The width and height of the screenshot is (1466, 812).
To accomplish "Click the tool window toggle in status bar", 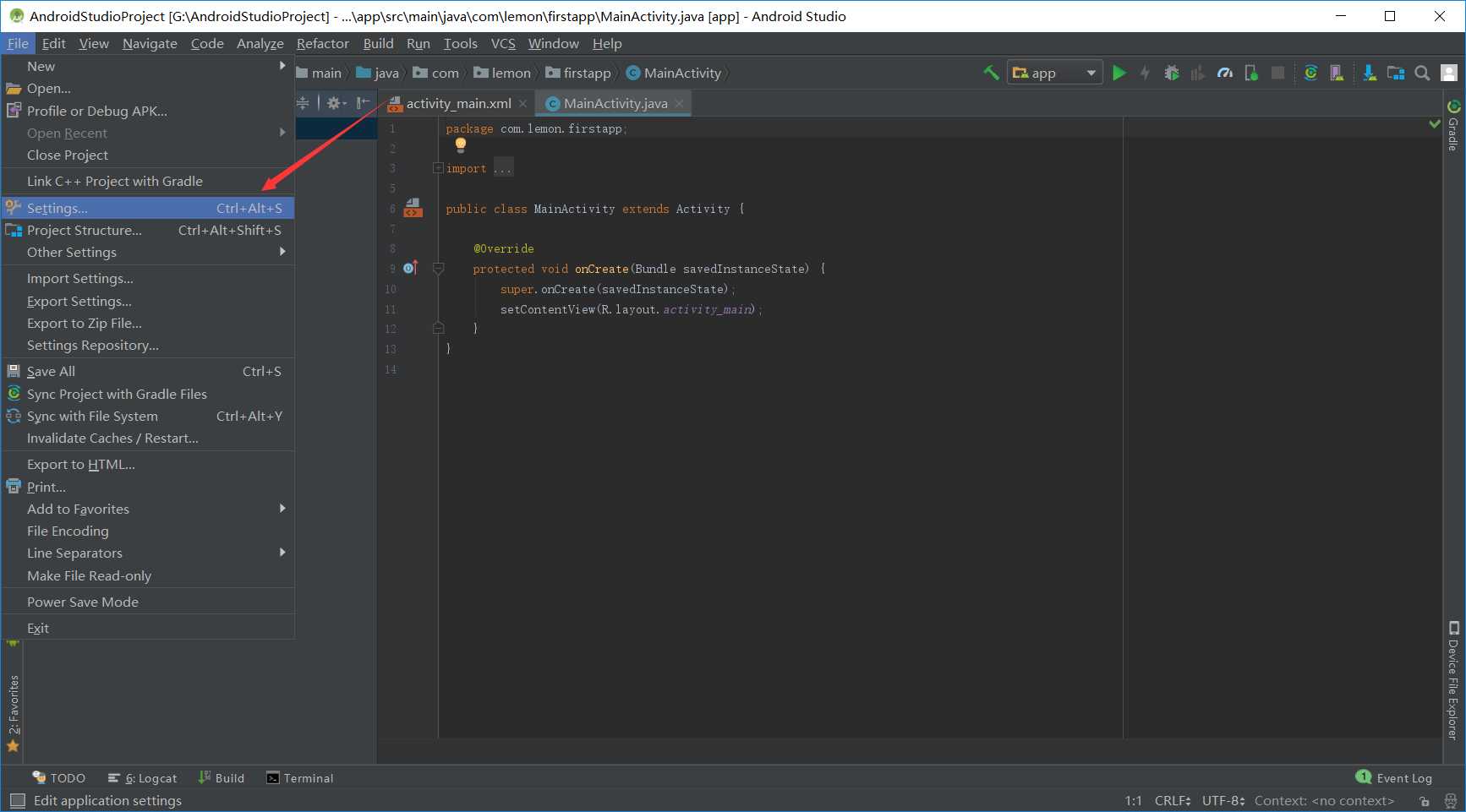I will 17,800.
